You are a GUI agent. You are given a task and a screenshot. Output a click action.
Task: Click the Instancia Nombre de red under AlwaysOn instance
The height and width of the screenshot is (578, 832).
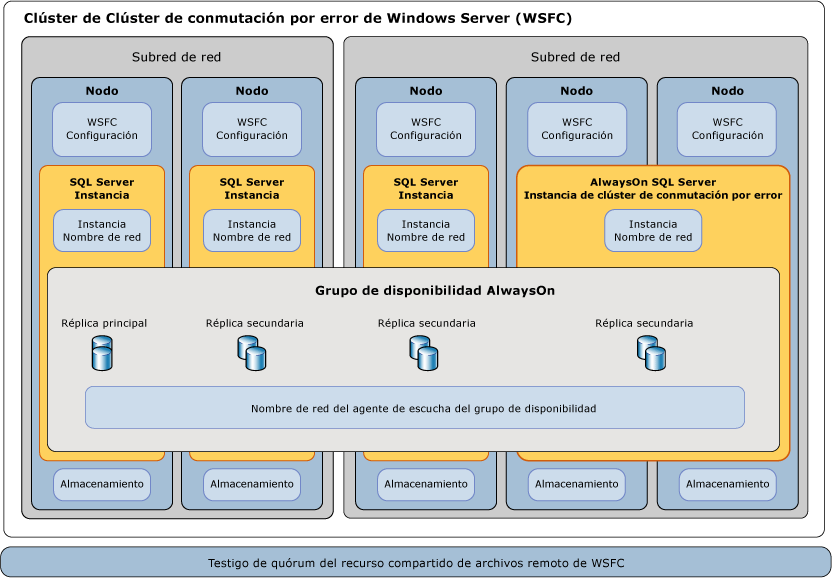[x=653, y=230]
